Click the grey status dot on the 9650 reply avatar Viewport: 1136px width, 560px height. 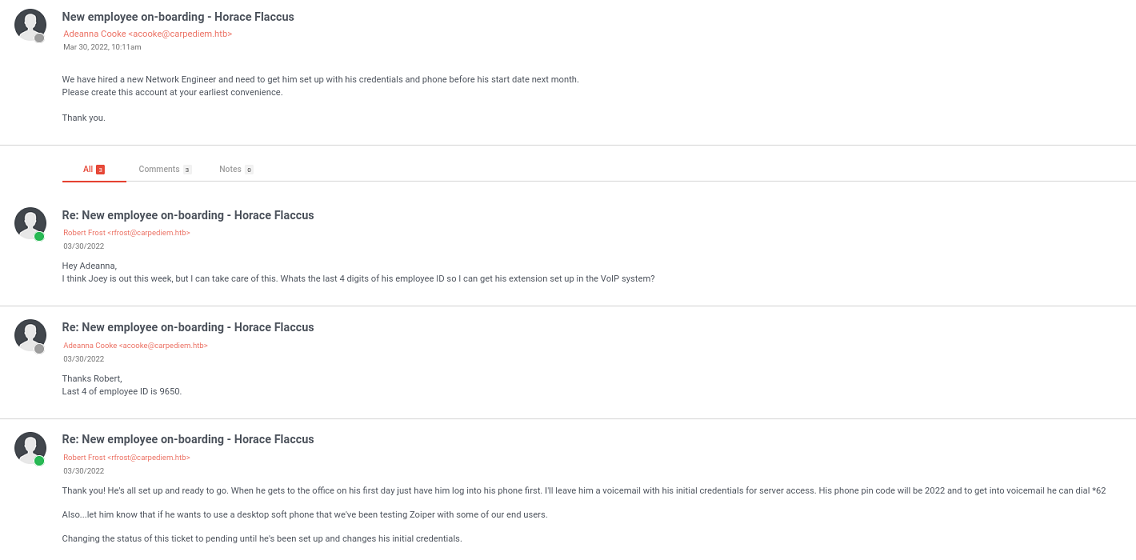[40, 349]
